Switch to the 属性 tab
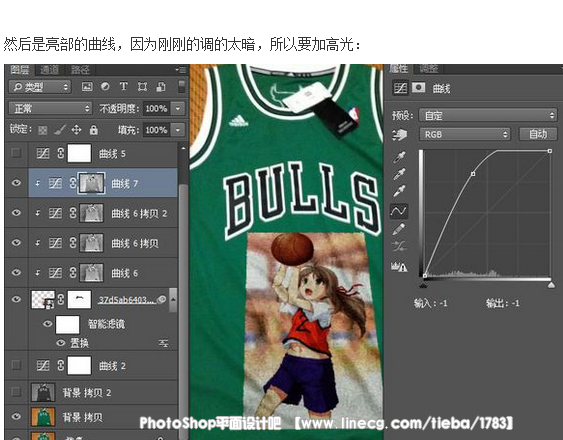Screen dimensions: 563x440 pos(399,69)
